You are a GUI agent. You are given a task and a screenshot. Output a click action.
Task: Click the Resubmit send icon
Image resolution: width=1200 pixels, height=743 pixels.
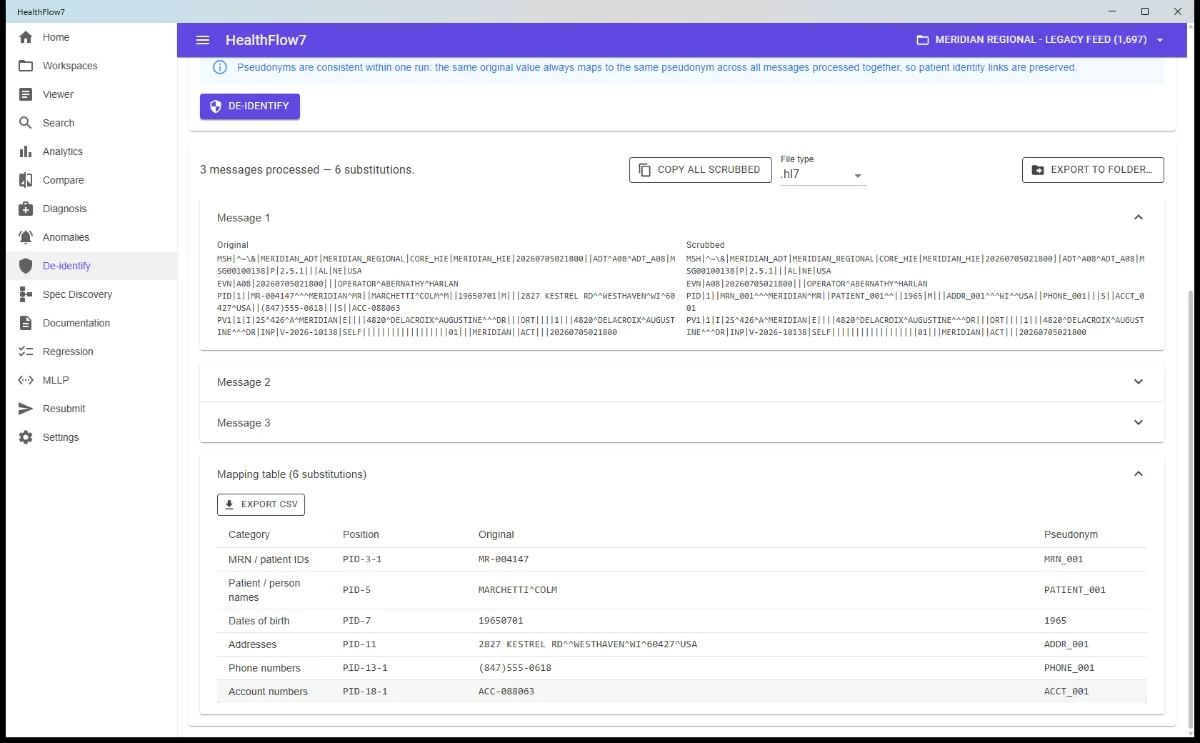pyautogui.click(x=26, y=409)
